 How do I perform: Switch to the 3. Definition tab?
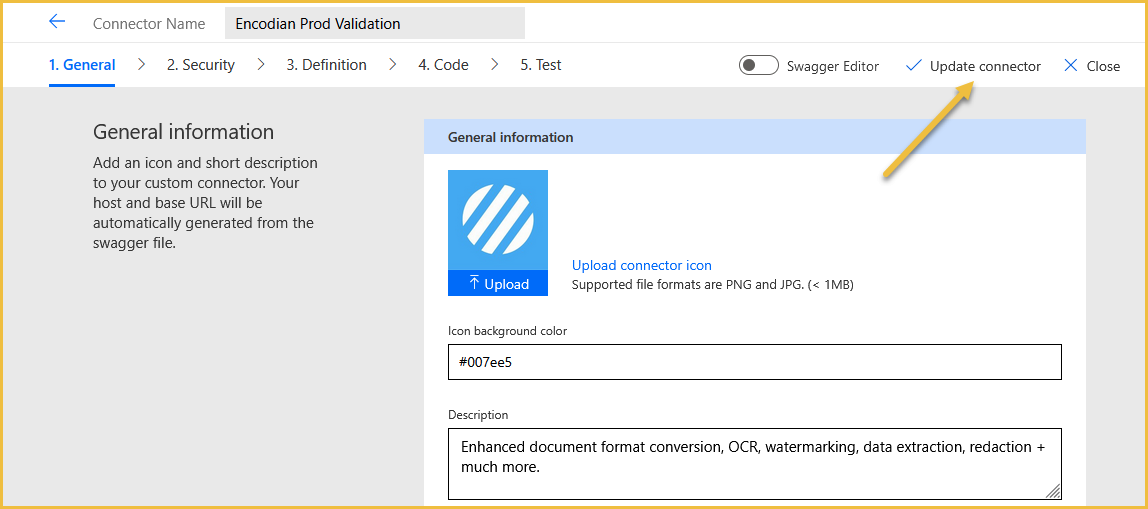[x=327, y=65]
